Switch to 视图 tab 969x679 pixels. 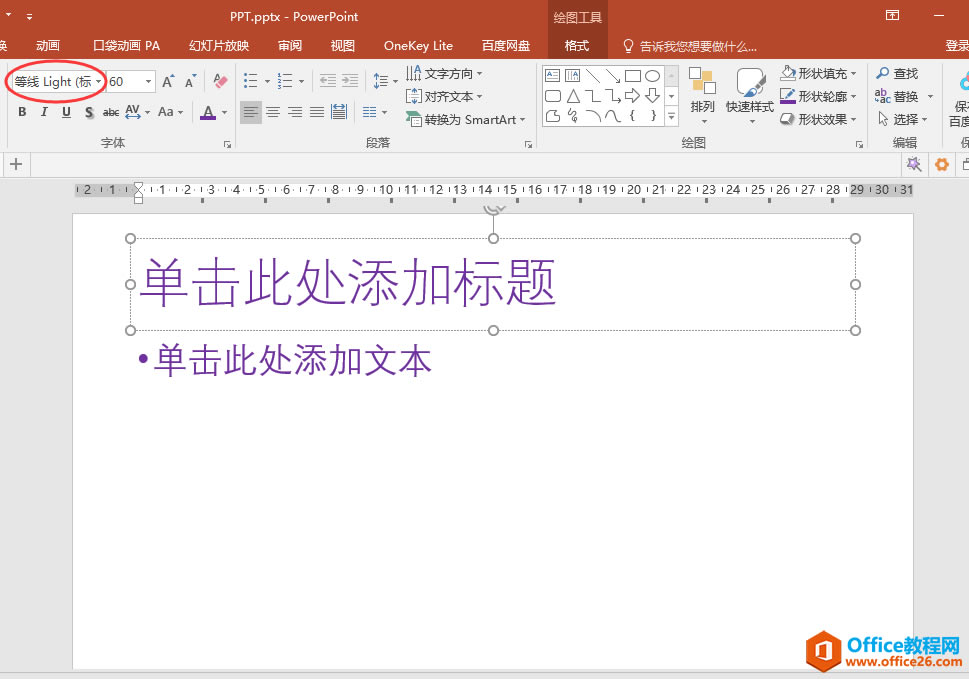pyautogui.click(x=342, y=45)
